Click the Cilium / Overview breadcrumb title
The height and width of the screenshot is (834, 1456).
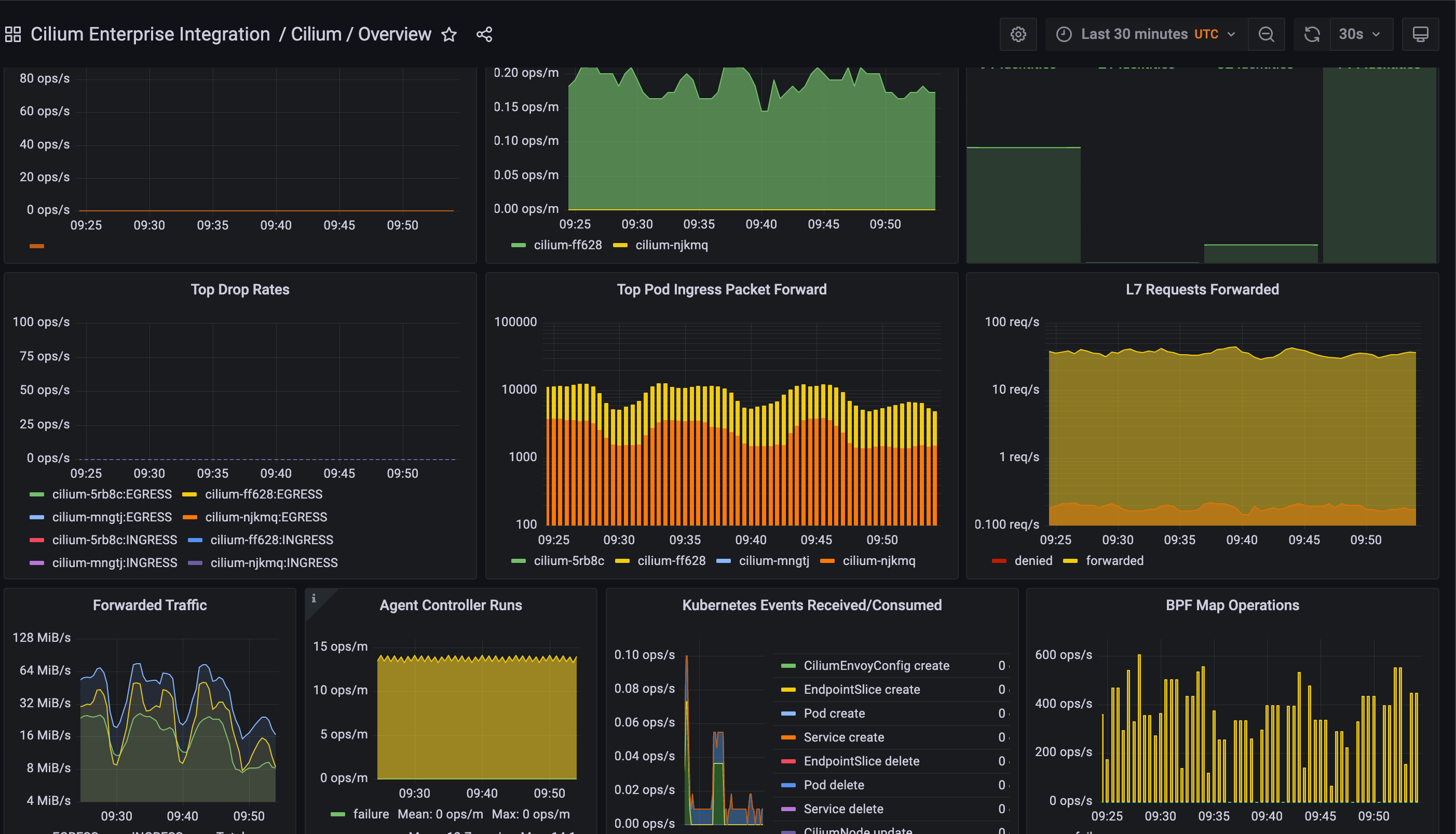tap(361, 34)
